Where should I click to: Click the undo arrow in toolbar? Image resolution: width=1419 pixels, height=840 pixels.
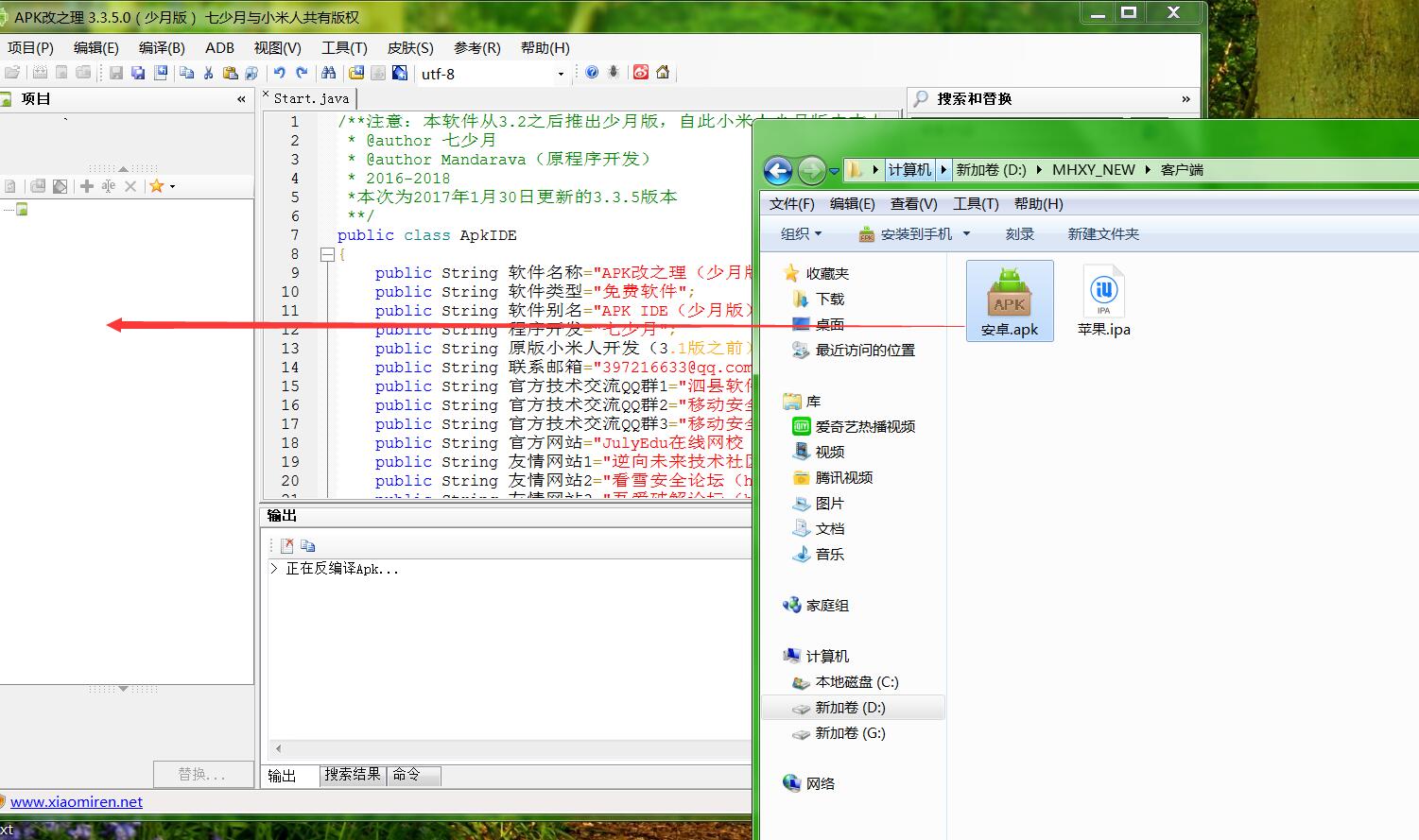tap(279, 73)
